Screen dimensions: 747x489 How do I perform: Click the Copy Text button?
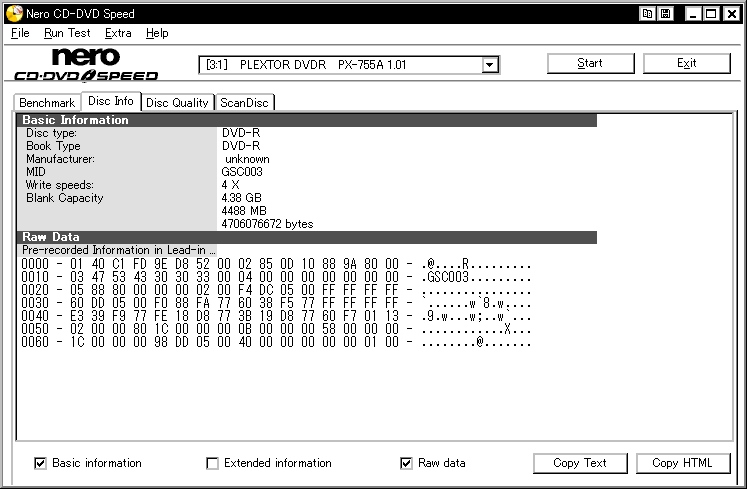point(580,463)
